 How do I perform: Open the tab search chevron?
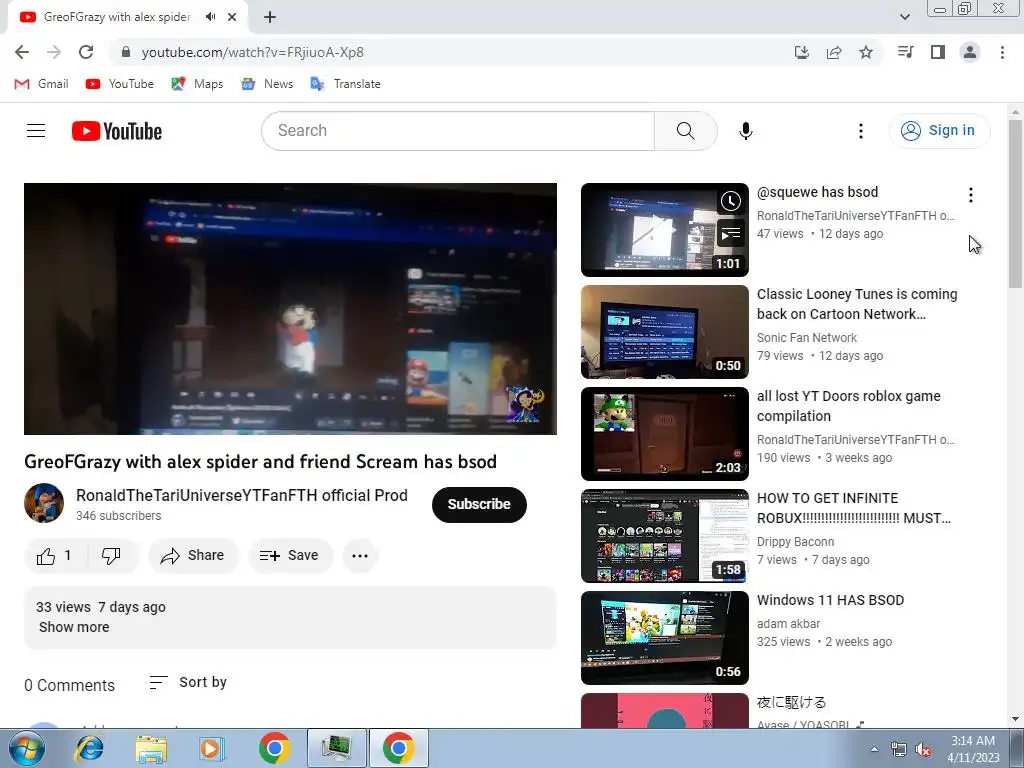point(904,17)
